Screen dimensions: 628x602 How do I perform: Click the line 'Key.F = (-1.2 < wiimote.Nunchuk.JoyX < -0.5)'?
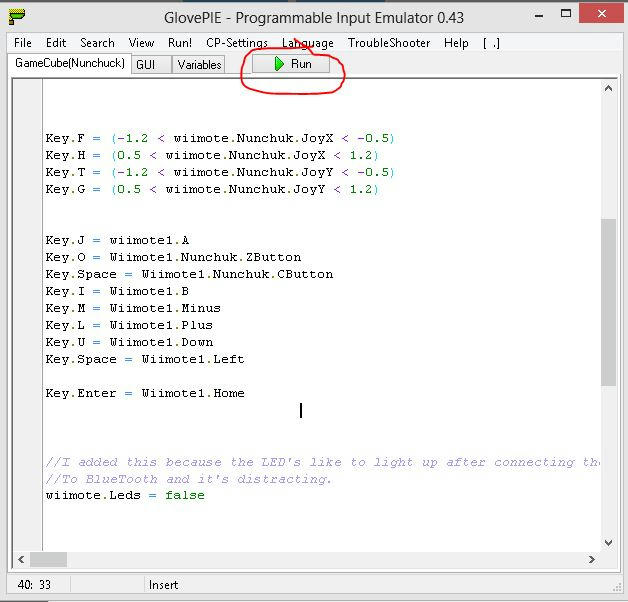click(x=220, y=139)
